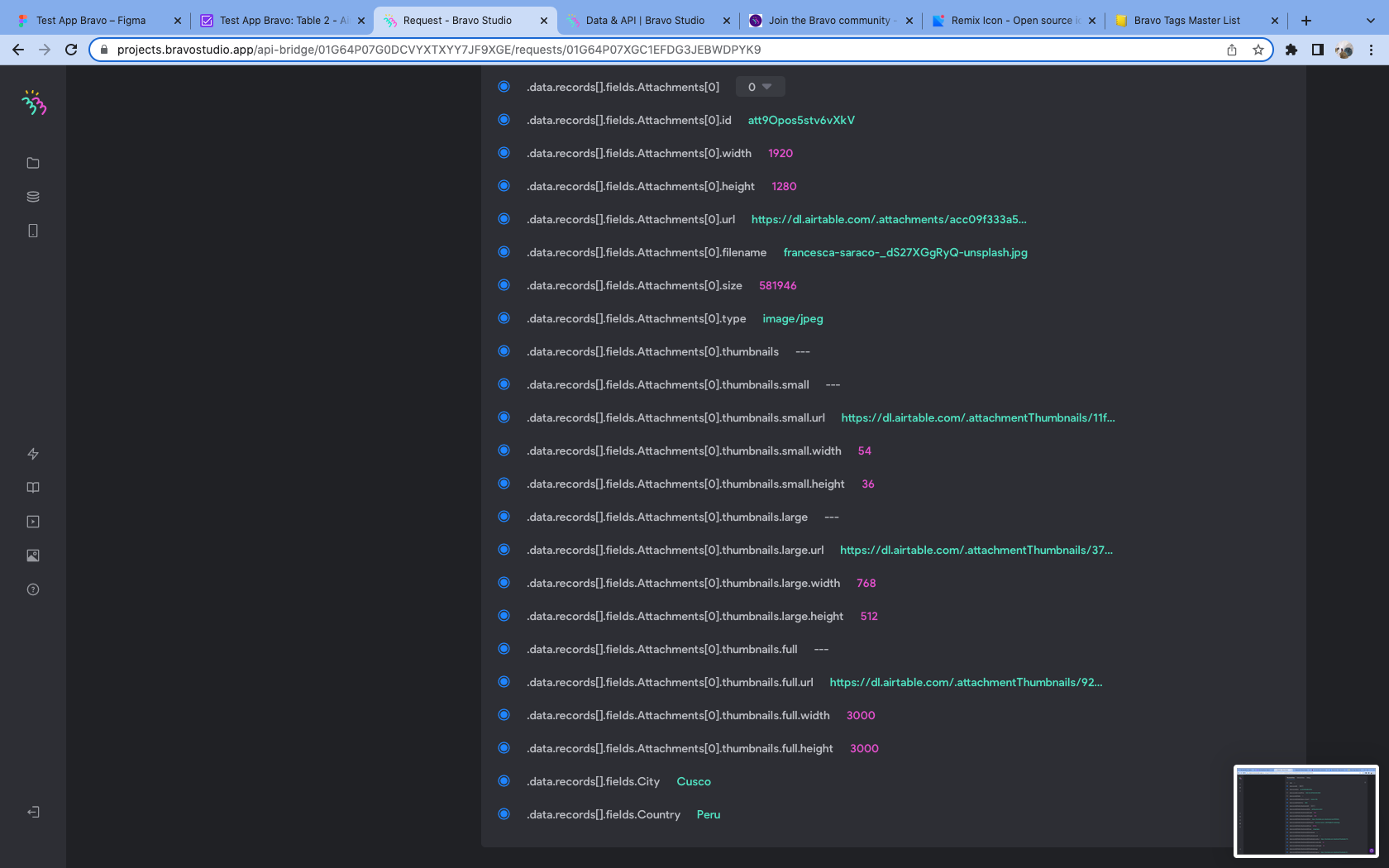The width and height of the screenshot is (1389, 868).
Task: Open a new browser tab with plus
Action: (x=1306, y=21)
